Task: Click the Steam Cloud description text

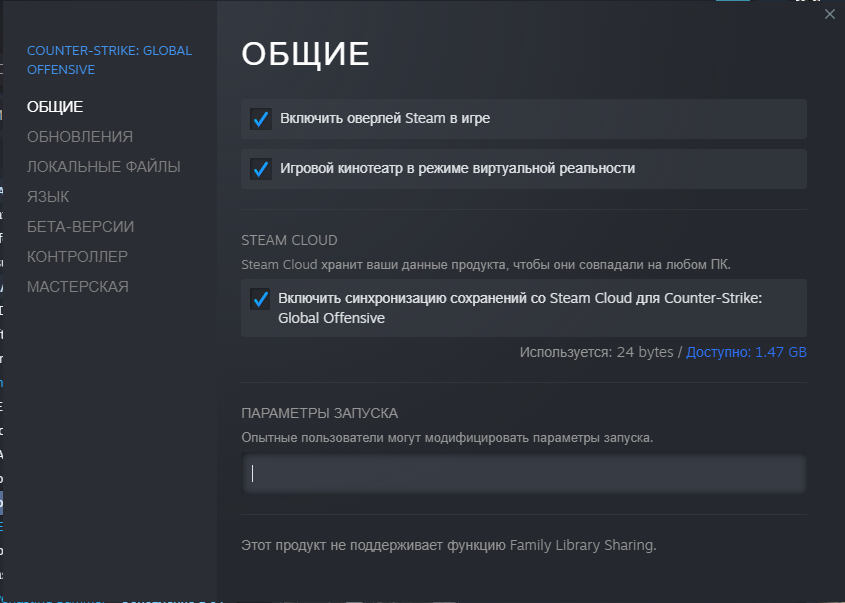Action: click(486, 265)
